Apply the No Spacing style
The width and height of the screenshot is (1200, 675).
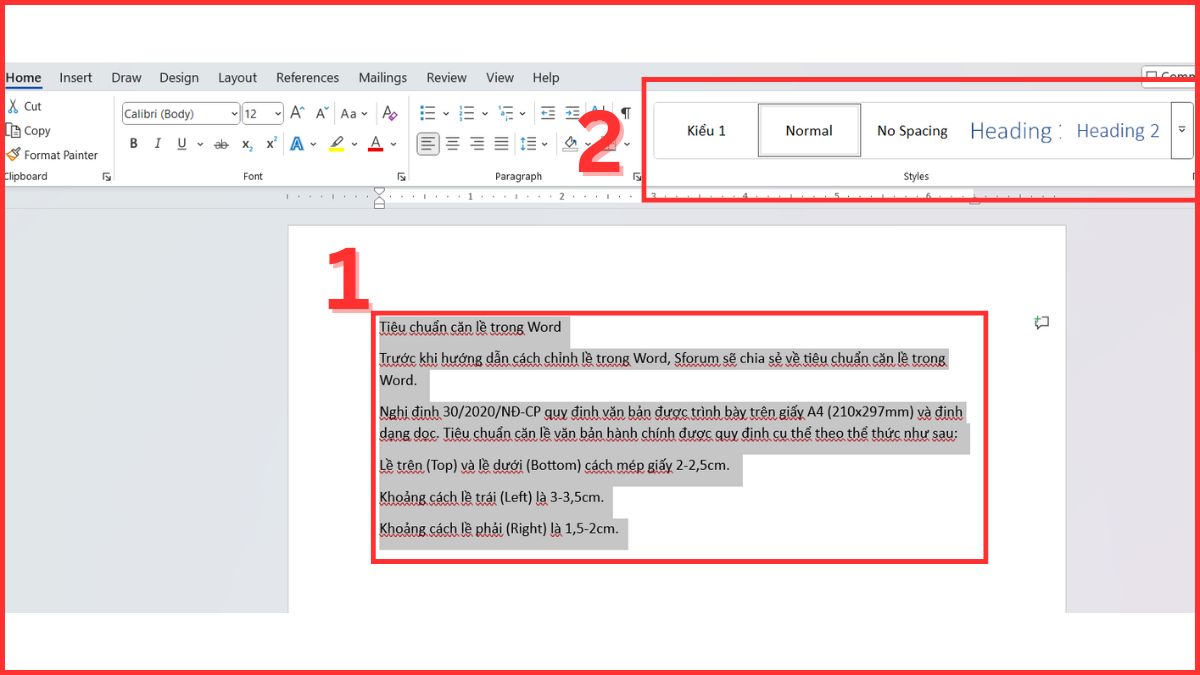tap(912, 130)
